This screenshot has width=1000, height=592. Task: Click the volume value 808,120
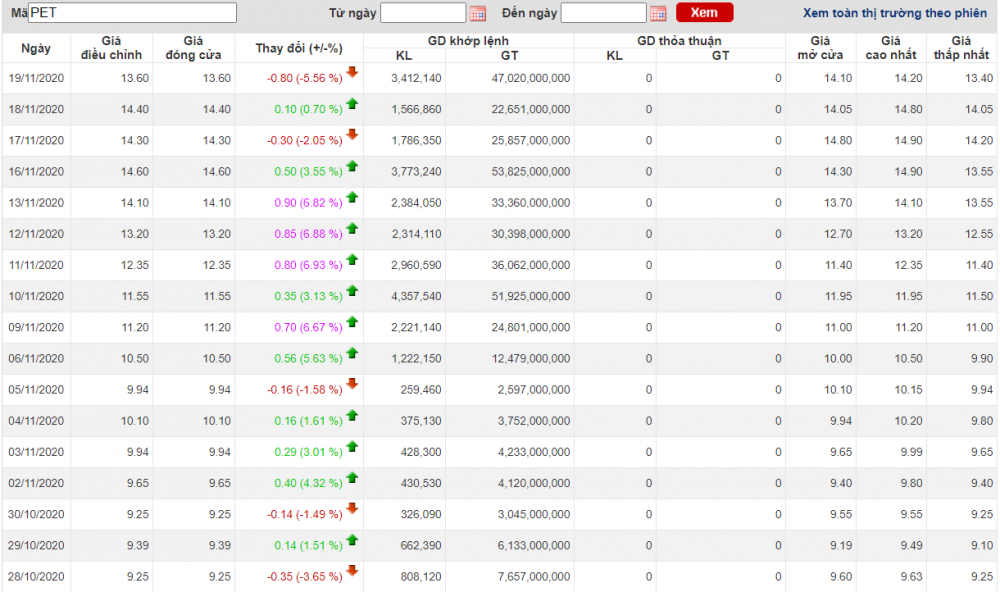421,577
